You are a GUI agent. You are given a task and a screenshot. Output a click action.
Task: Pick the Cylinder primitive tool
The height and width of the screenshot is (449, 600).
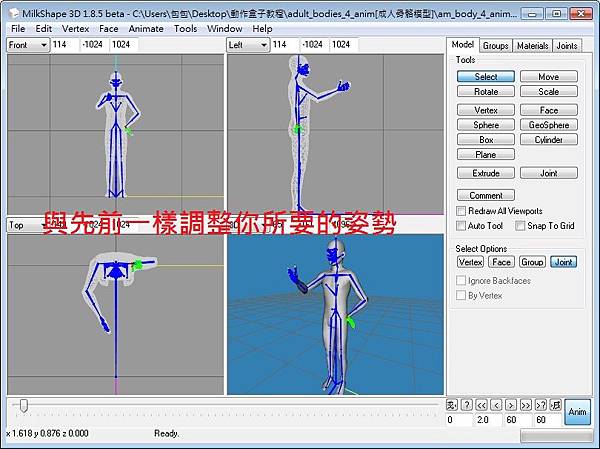(549, 140)
